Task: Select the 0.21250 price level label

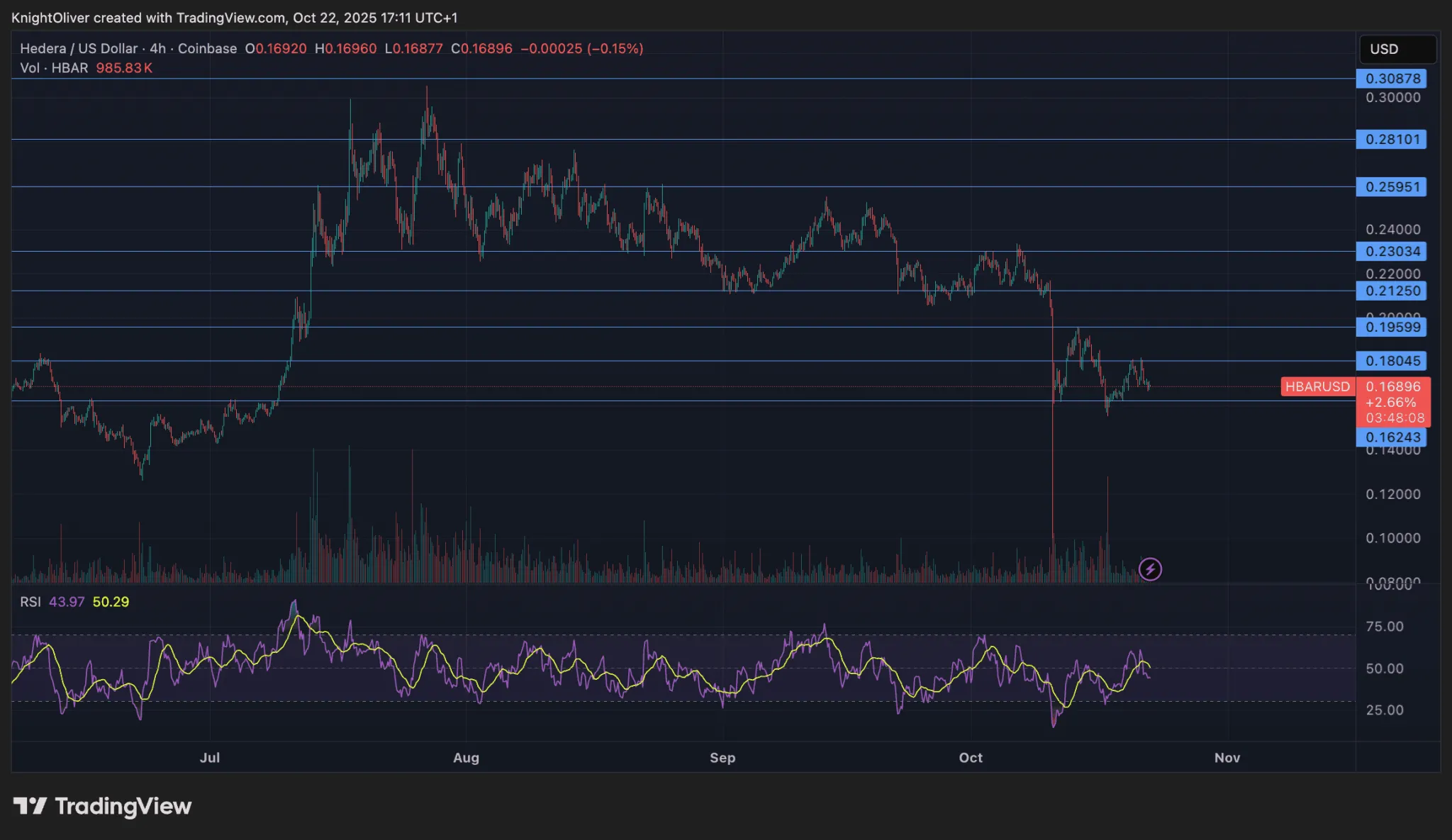Action: click(1392, 291)
